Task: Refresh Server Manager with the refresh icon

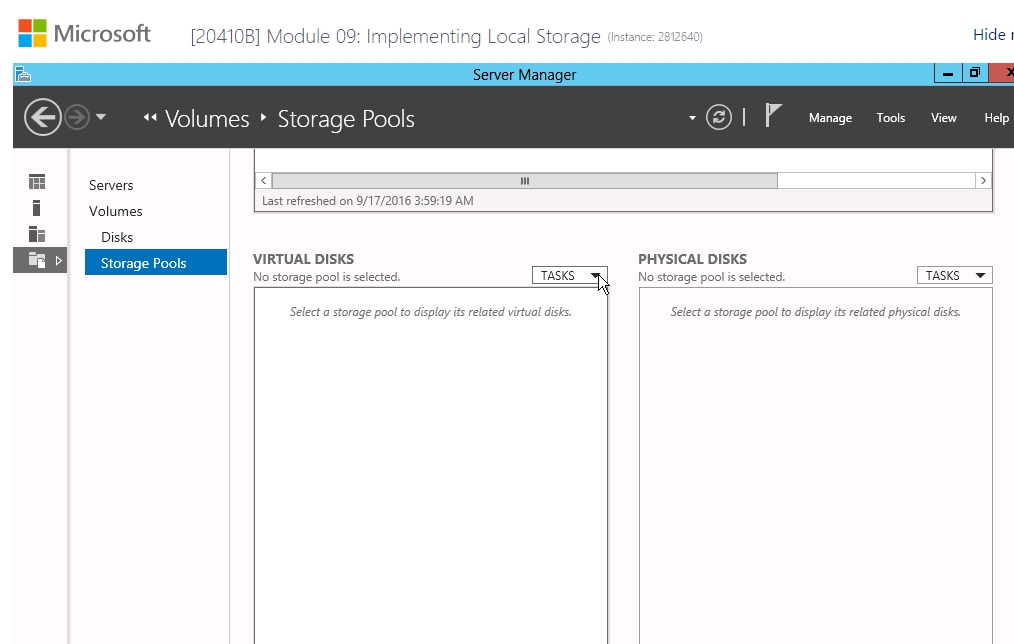Action: (718, 117)
